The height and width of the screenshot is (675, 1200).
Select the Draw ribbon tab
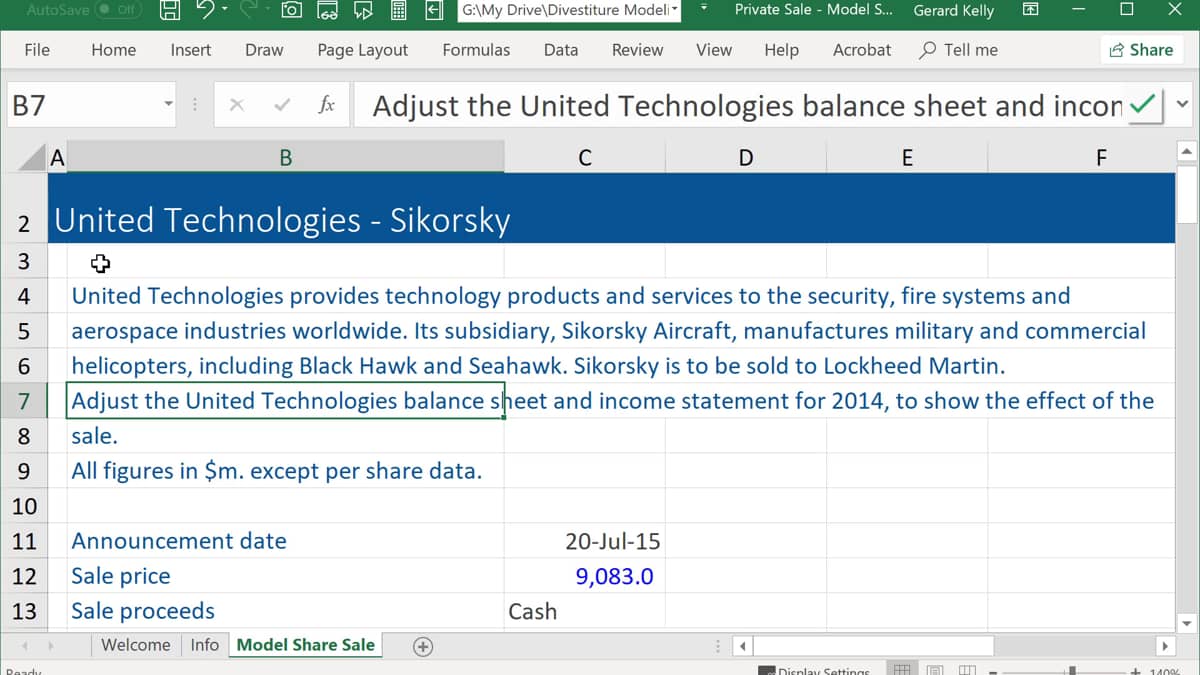pyautogui.click(x=264, y=50)
